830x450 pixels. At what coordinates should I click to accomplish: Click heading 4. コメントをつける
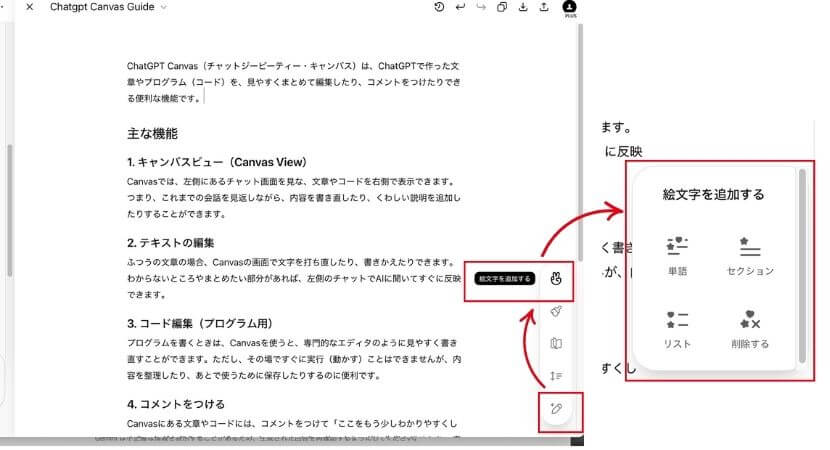(x=176, y=404)
